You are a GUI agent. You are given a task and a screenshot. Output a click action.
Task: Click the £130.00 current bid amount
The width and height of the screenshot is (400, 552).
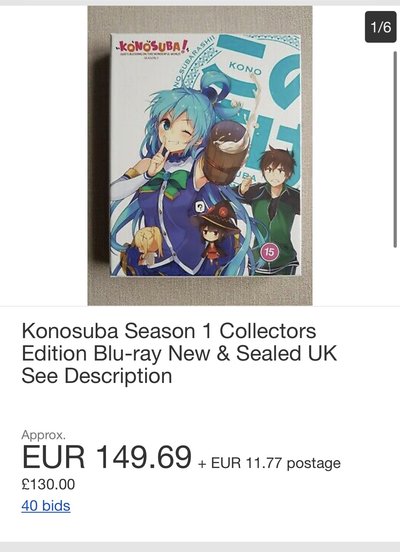(x=48, y=484)
